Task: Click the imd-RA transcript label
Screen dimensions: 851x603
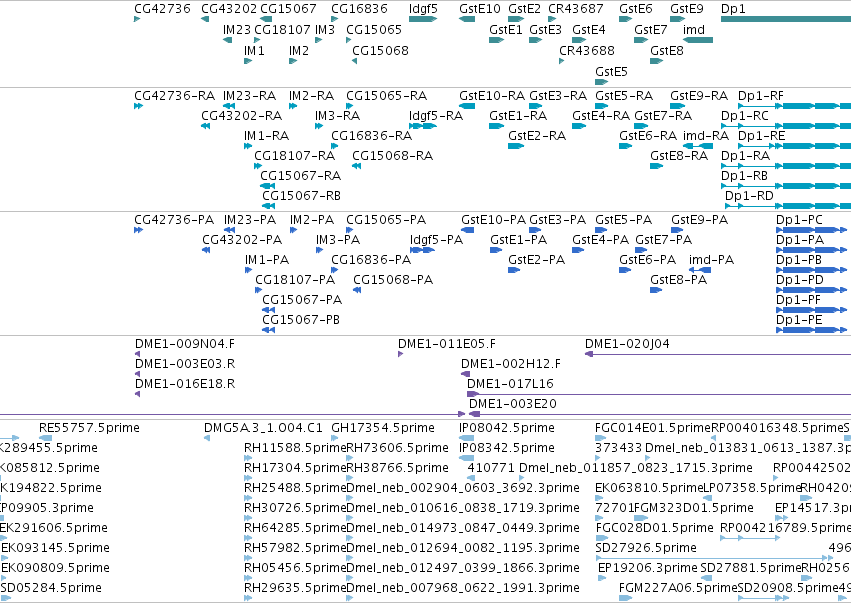Action: pyautogui.click(x=706, y=136)
